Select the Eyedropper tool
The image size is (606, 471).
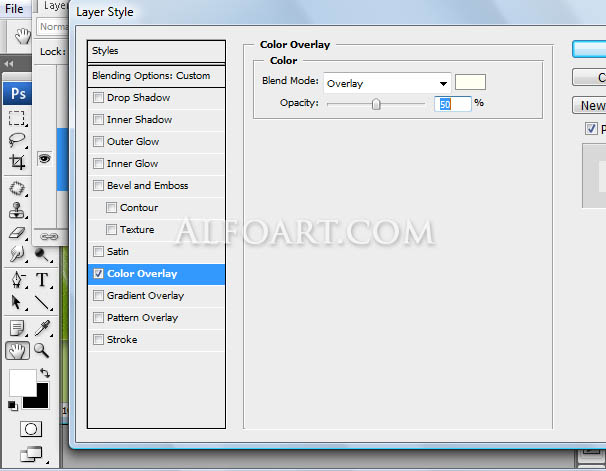pyautogui.click(x=42, y=328)
